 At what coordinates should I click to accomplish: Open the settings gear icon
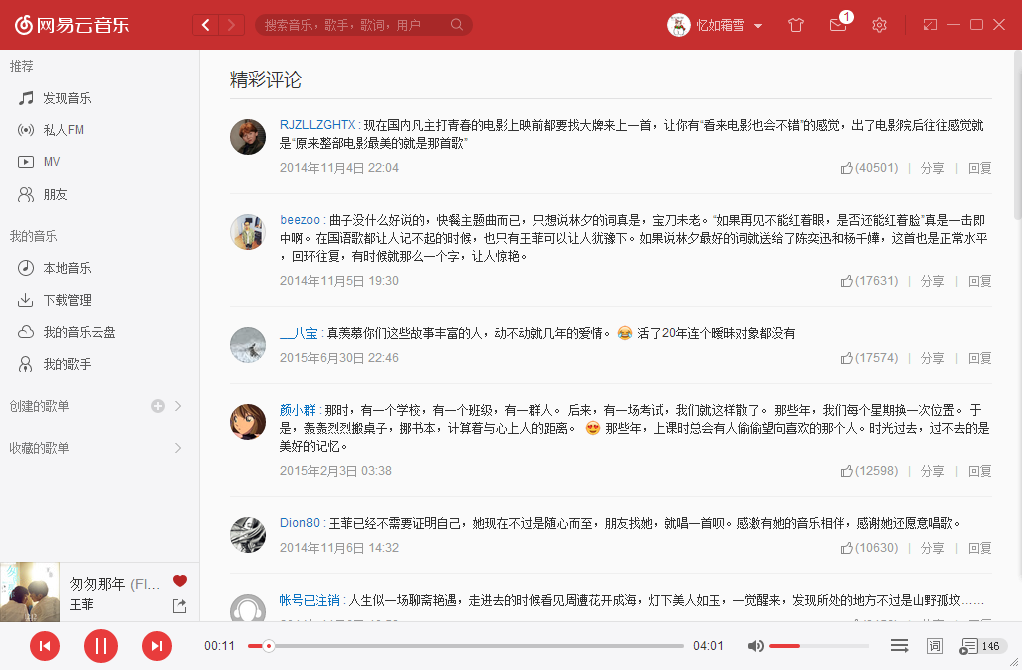pos(879,25)
